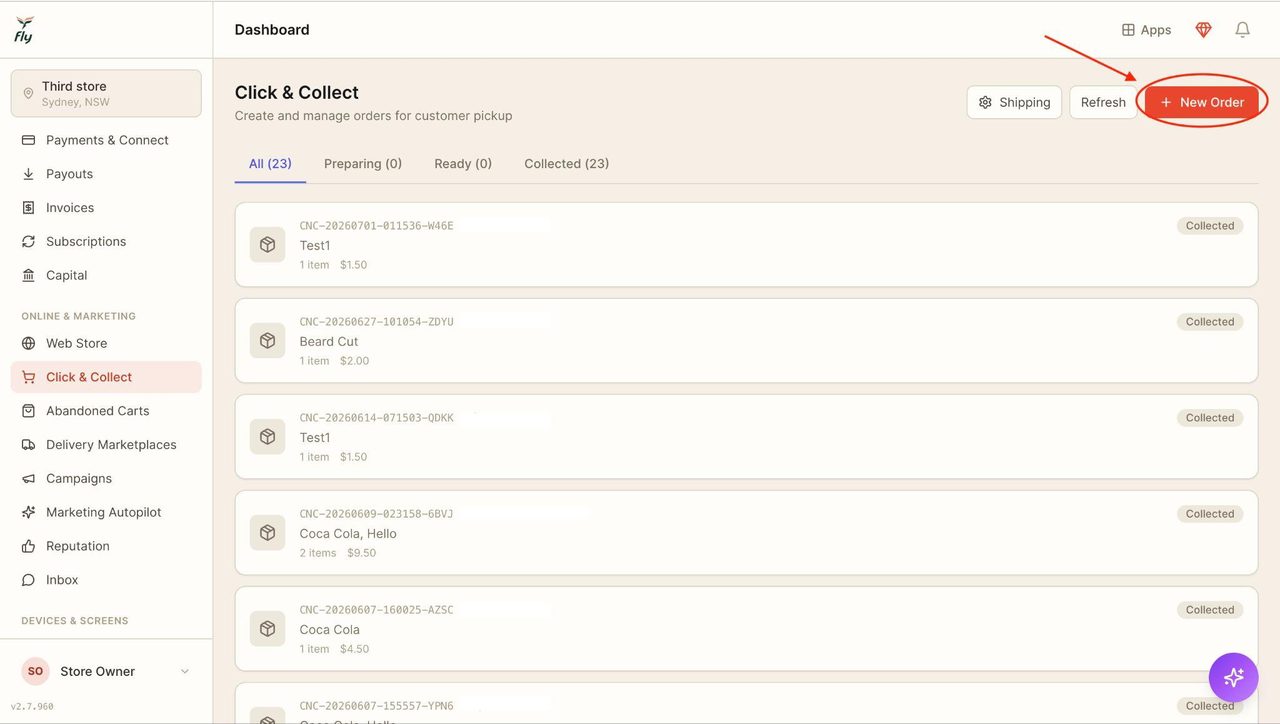The width and height of the screenshot is (1280, 724).
Task: Click Collected badge on order 6BVJ
Action: (x=1210, y=514)
